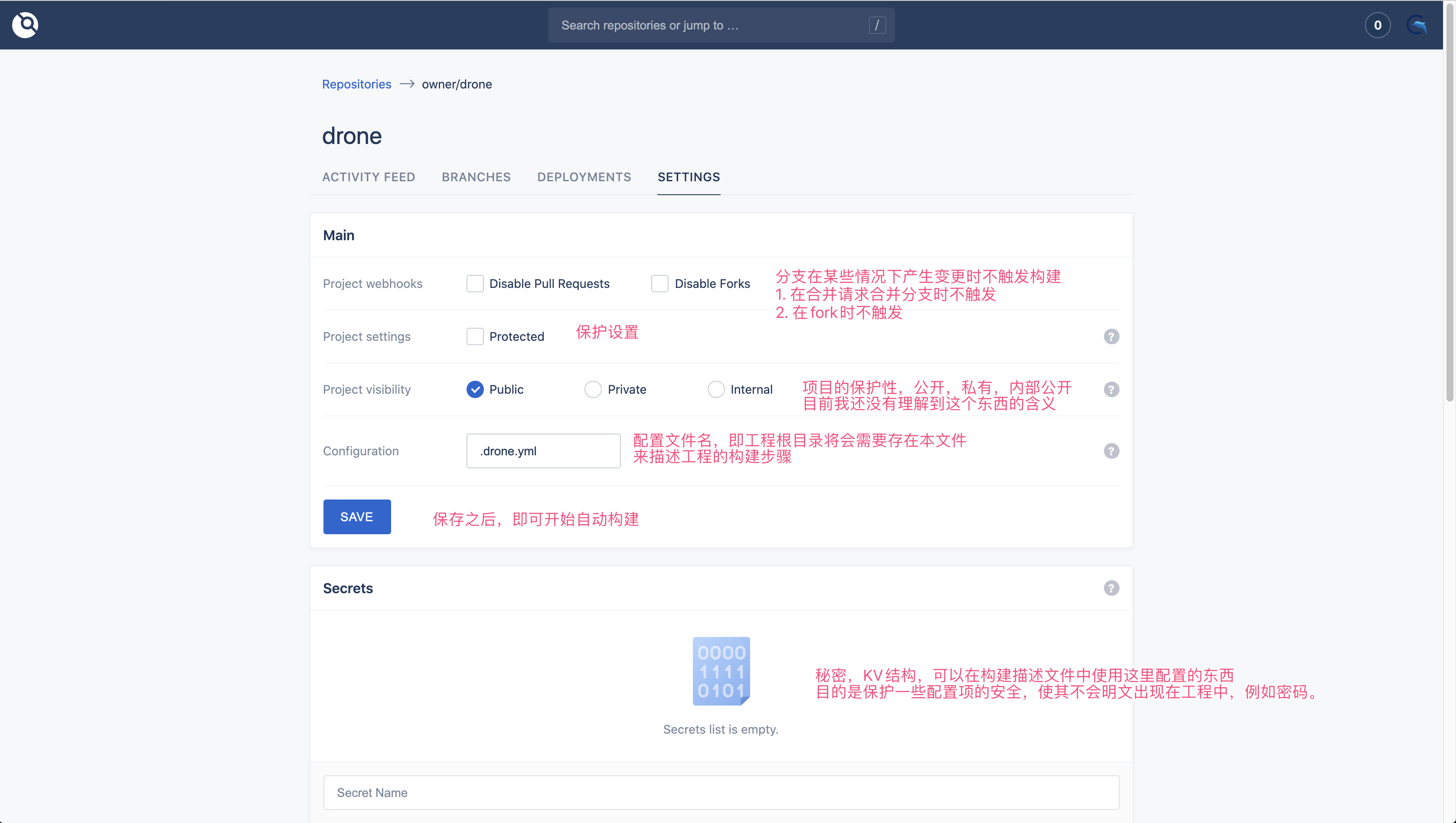Open the Deployments tab
The height and width of the screenshot is (823, 1456).
[x=584, y=177]
